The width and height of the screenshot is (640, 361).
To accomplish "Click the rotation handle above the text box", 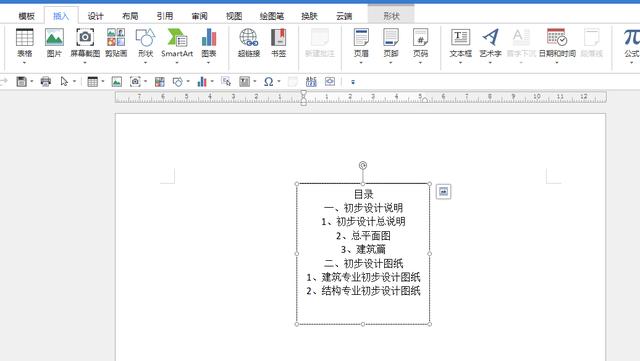I will (362, 165).
